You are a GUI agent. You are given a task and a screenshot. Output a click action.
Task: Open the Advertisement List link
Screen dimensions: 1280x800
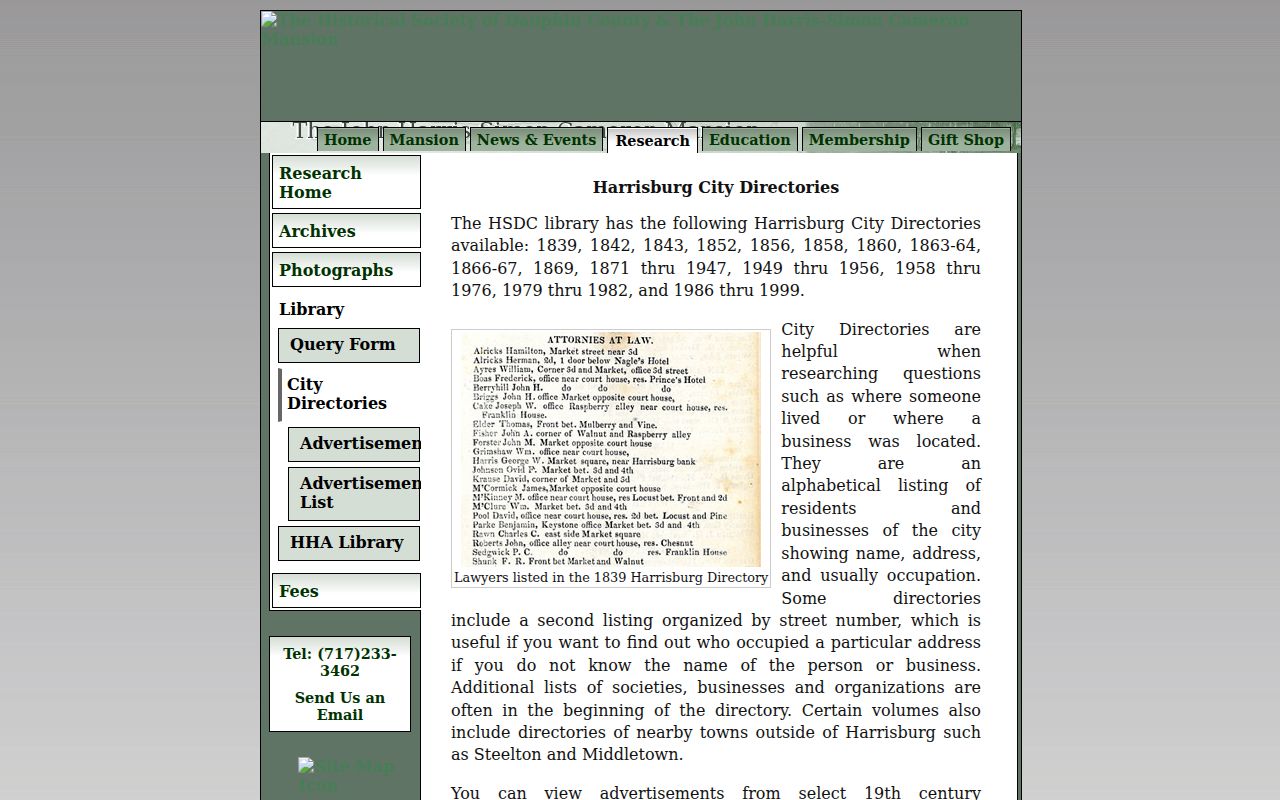(x=354, y=493)
